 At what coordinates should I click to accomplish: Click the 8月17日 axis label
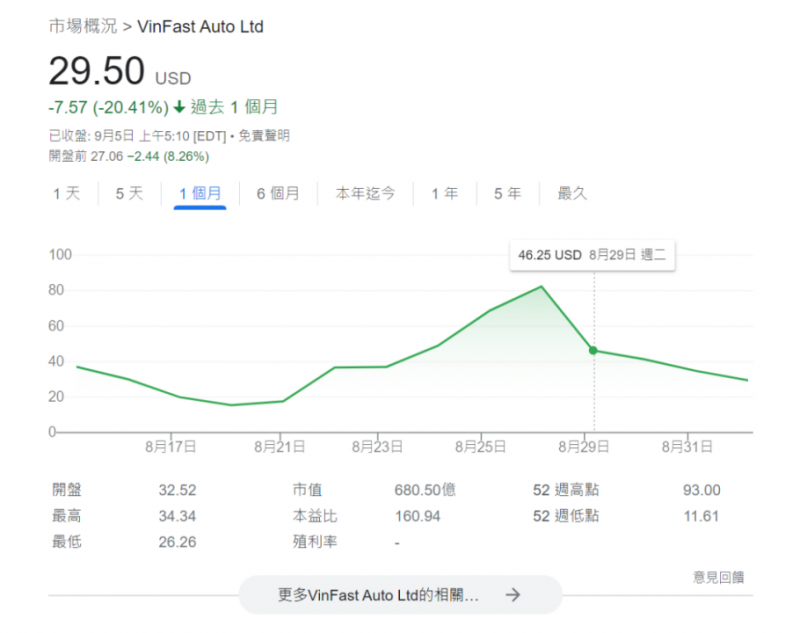(170, 447)
